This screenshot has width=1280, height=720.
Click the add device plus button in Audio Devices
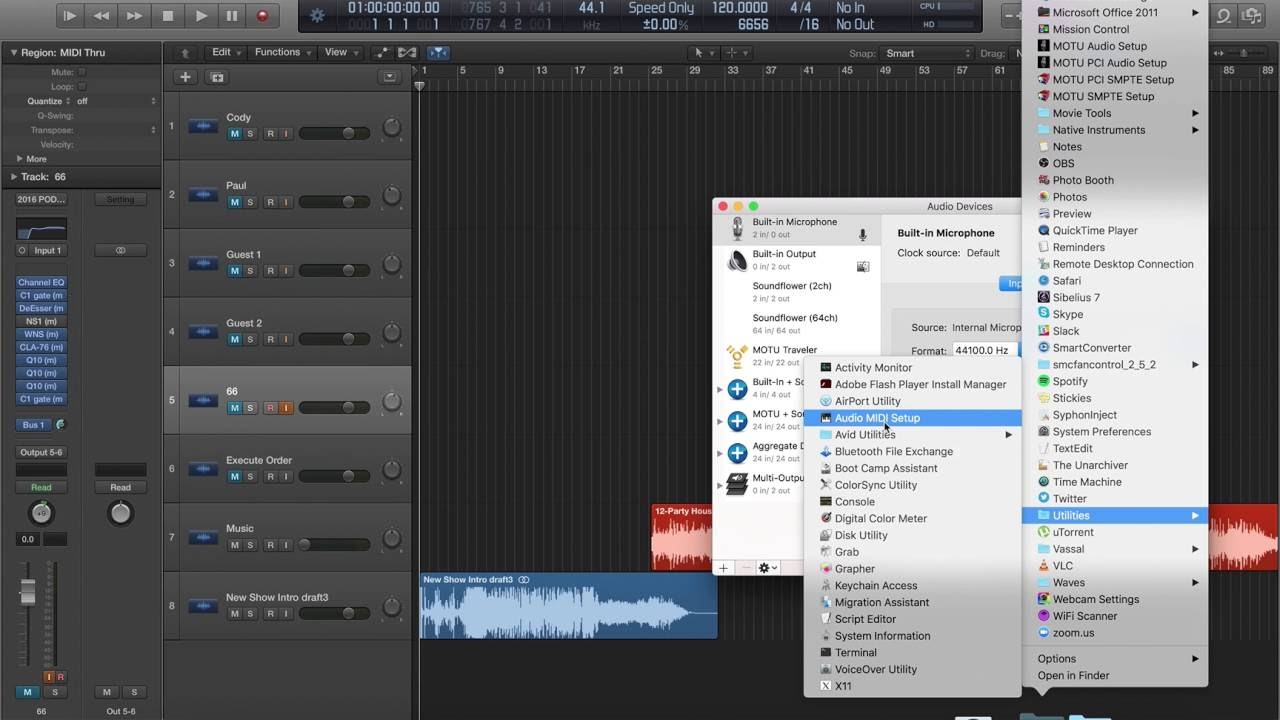pos(723,568)
